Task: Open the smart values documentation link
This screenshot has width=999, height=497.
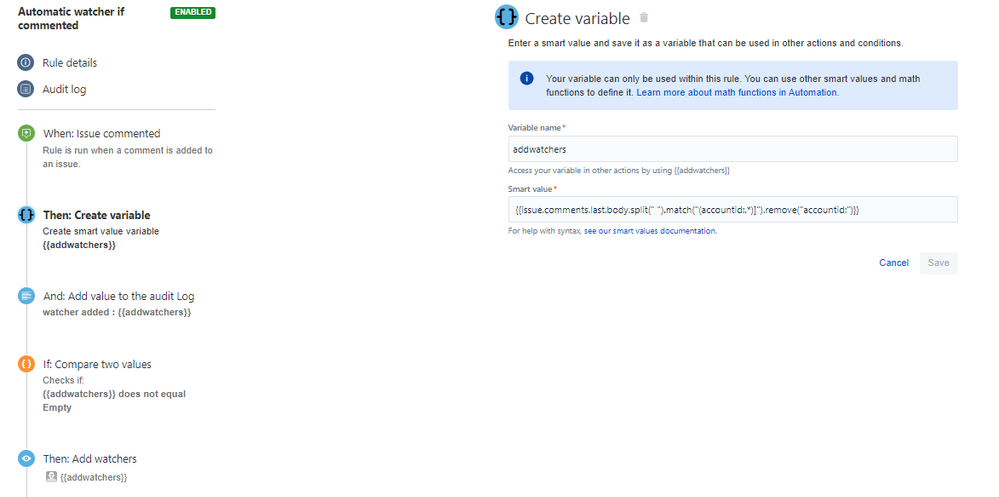Action: click(650, 231)
